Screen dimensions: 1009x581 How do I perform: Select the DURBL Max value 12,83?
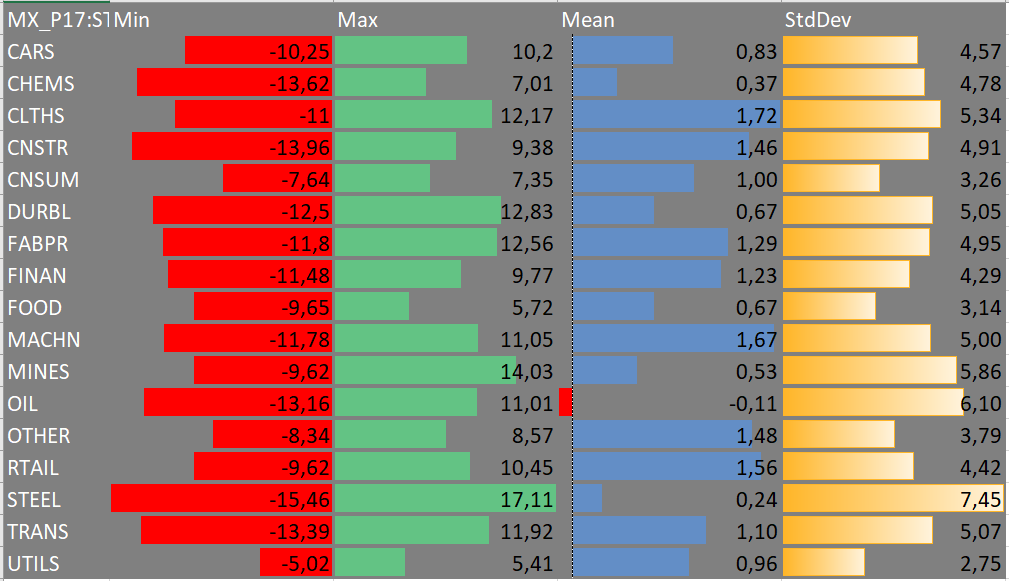click(x=526, y=212)
